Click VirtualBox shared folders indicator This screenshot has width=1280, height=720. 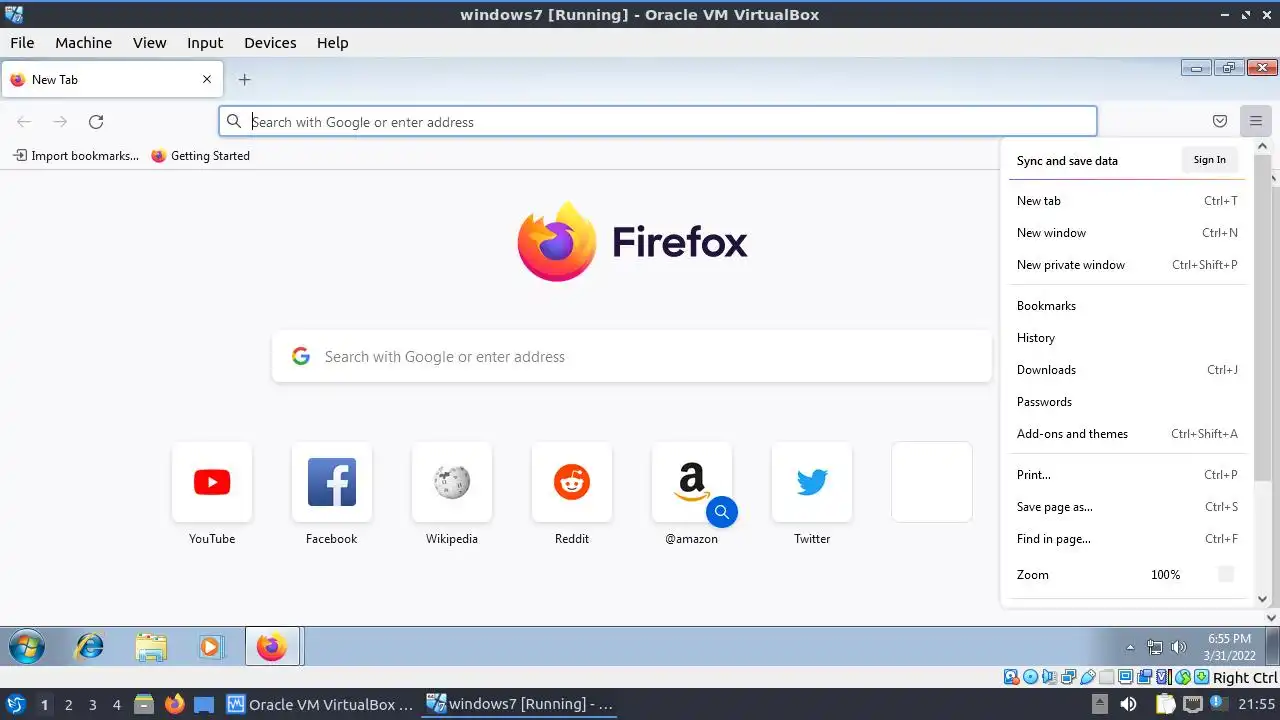(x=1107, y=677)
